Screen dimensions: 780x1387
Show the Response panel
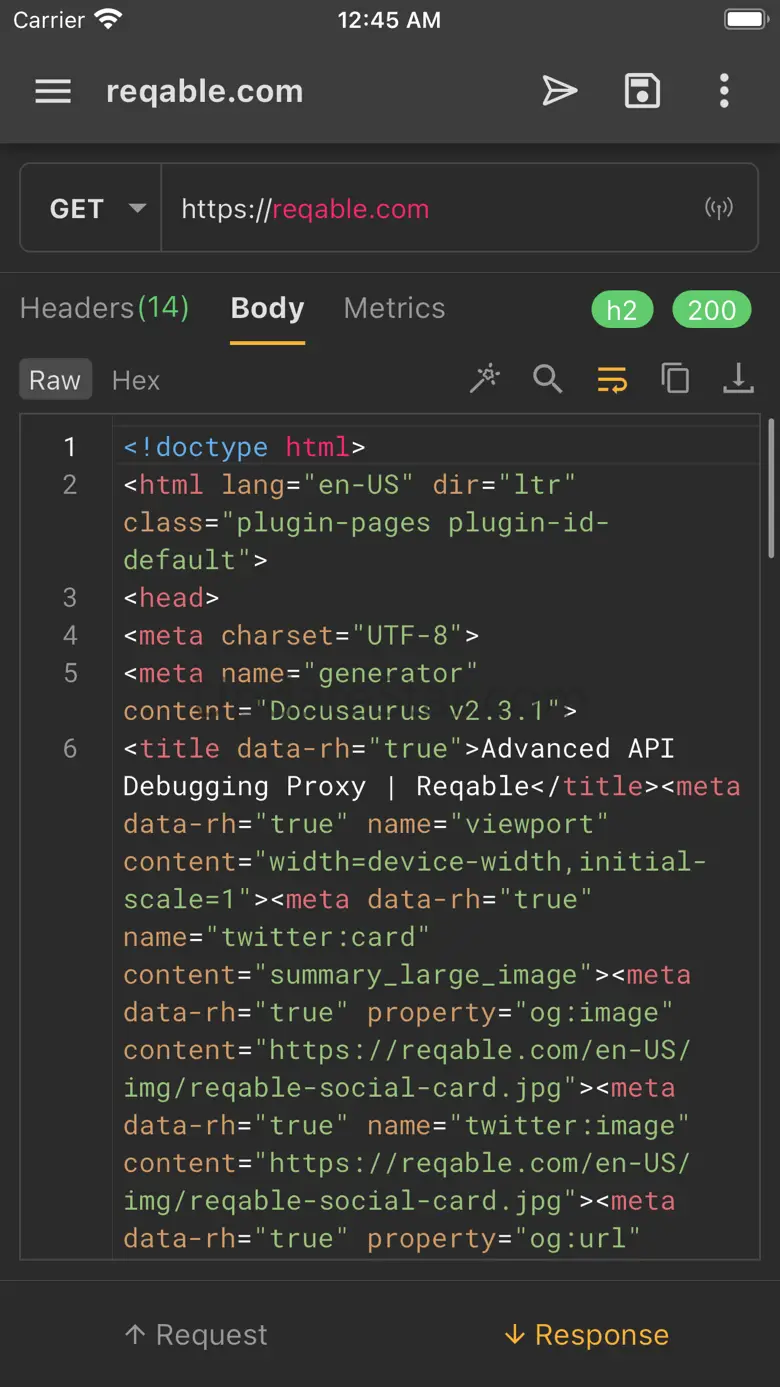[x=586, y=1335]
